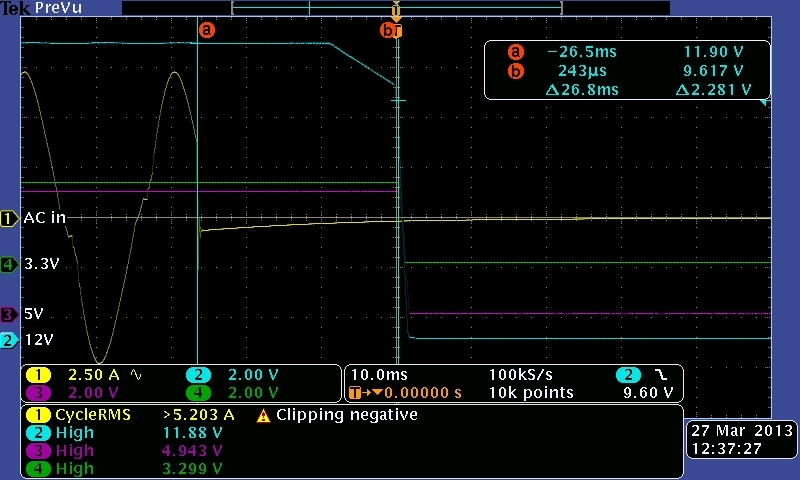Click the cursor "b" marker above the graticule

[387, 30]
